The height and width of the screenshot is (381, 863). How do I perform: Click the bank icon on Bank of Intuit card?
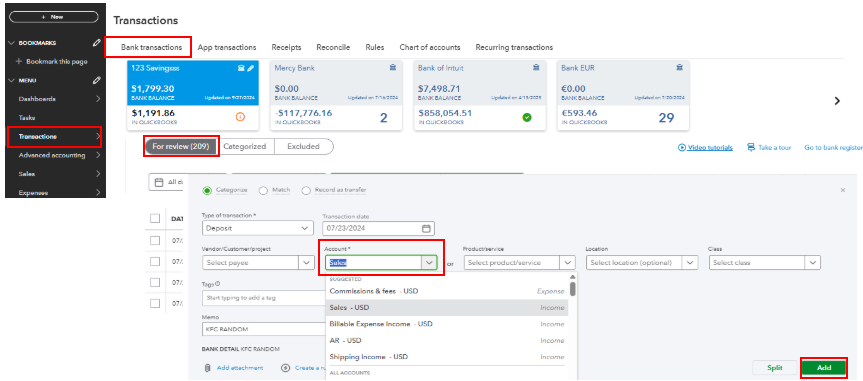536,68
